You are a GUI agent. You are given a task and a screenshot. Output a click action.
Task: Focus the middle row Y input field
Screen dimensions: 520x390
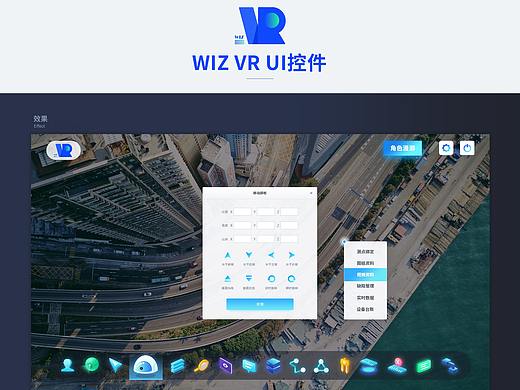266,225
